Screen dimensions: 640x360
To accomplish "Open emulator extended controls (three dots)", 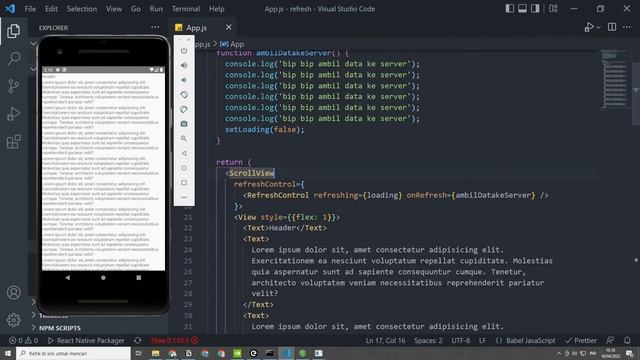I will [184, 197].
